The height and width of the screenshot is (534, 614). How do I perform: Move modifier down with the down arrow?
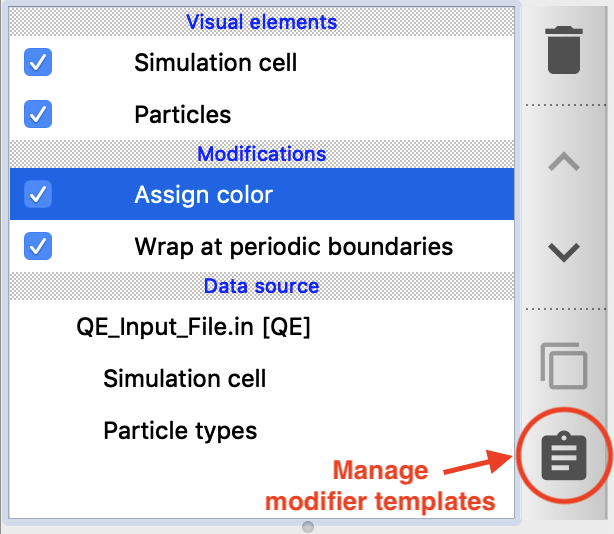click(x=565, y=252)
